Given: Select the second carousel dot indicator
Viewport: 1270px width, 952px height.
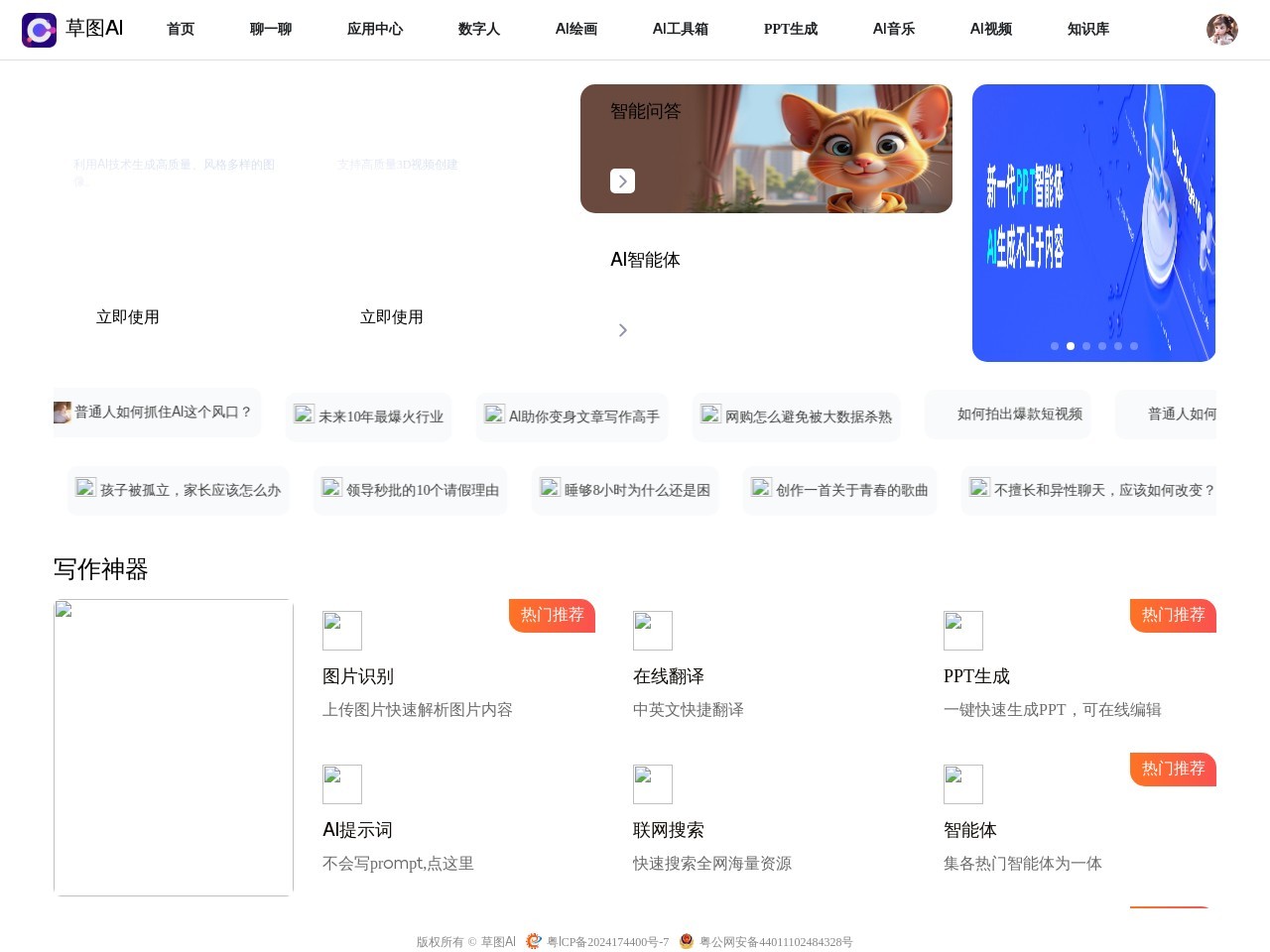Looking at the screenshot, I should [x=1071, y=346].
